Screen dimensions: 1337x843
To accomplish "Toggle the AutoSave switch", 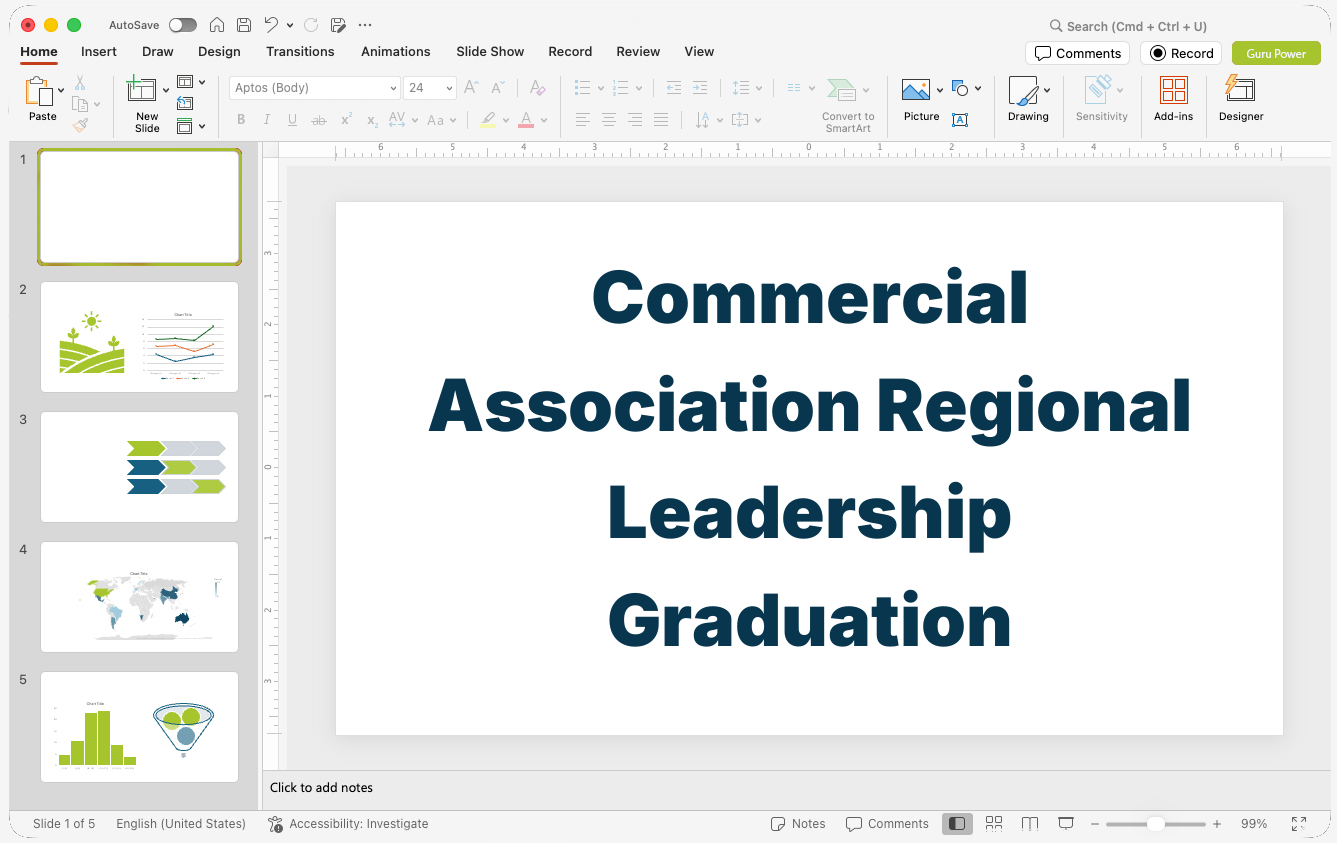I will coord(183,25).
